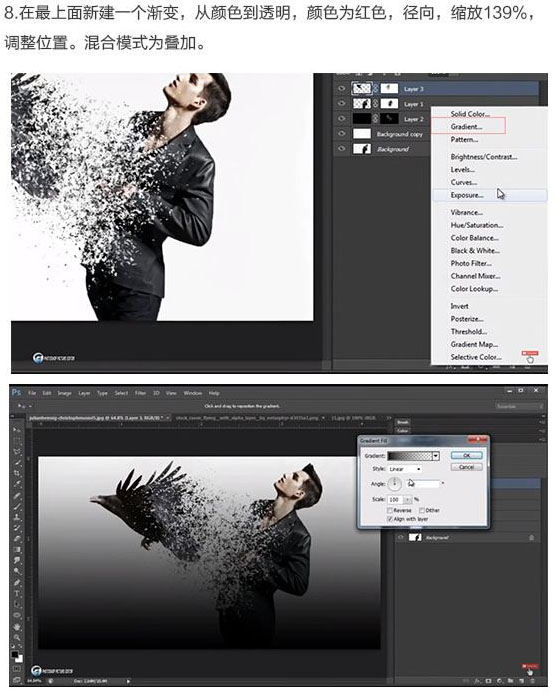This screenshot has height=694, width=558.
Task: Select the Clone Stamp tool
Action: (16, 517)
